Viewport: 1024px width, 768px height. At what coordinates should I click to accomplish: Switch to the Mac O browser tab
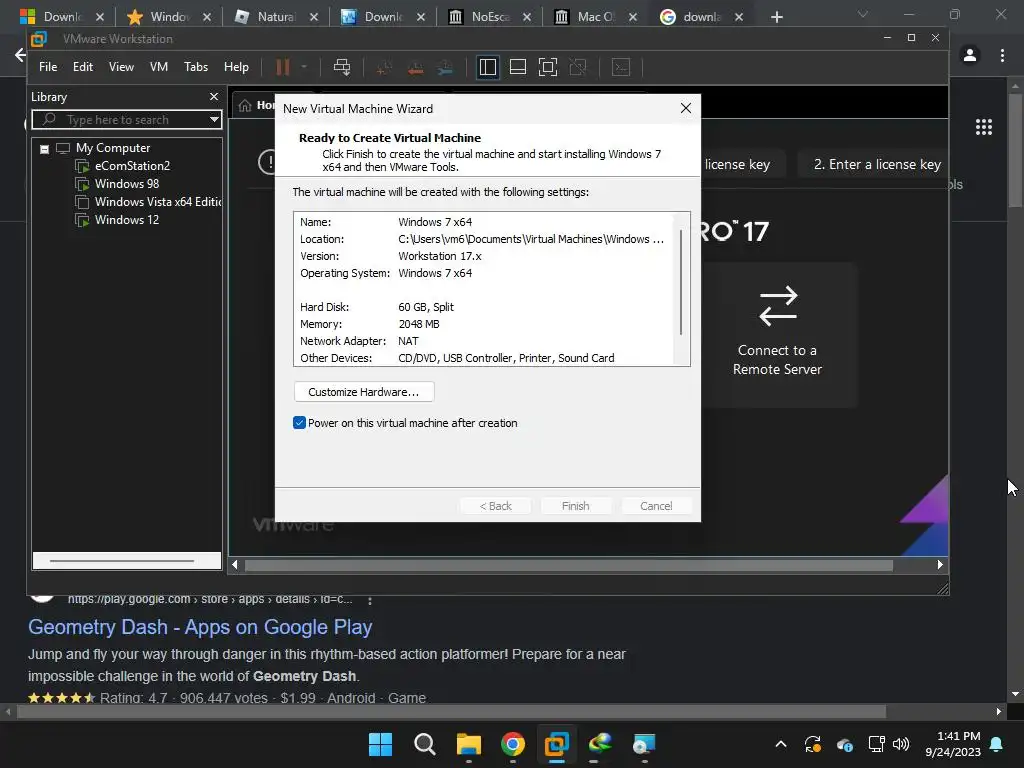coord(596,17)
